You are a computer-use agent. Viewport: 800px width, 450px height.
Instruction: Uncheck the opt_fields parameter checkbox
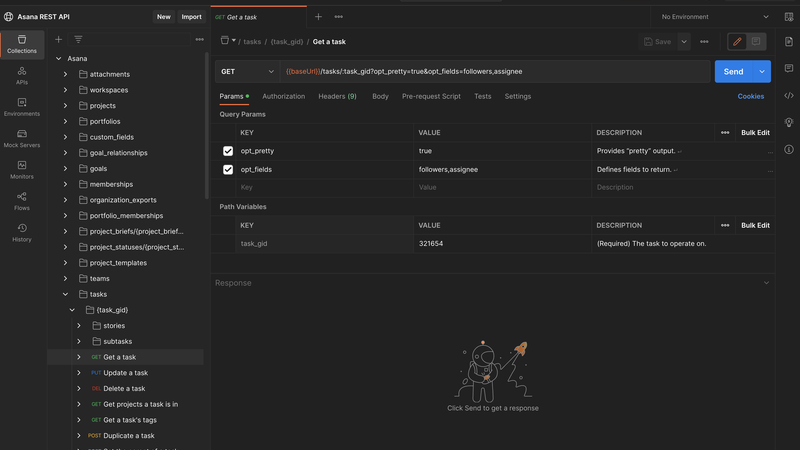228,169
